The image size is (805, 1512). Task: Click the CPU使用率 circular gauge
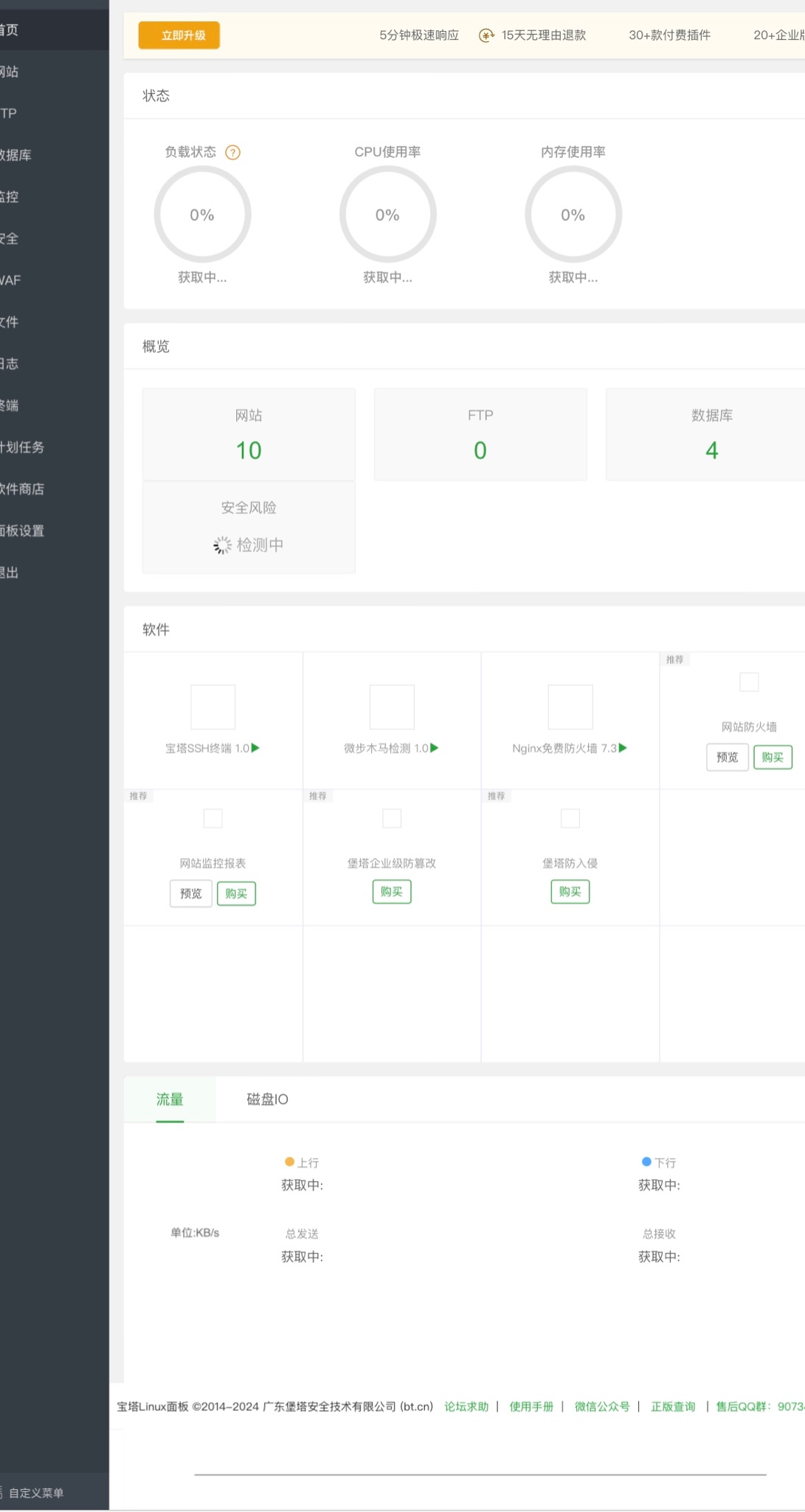pos(387,215)
